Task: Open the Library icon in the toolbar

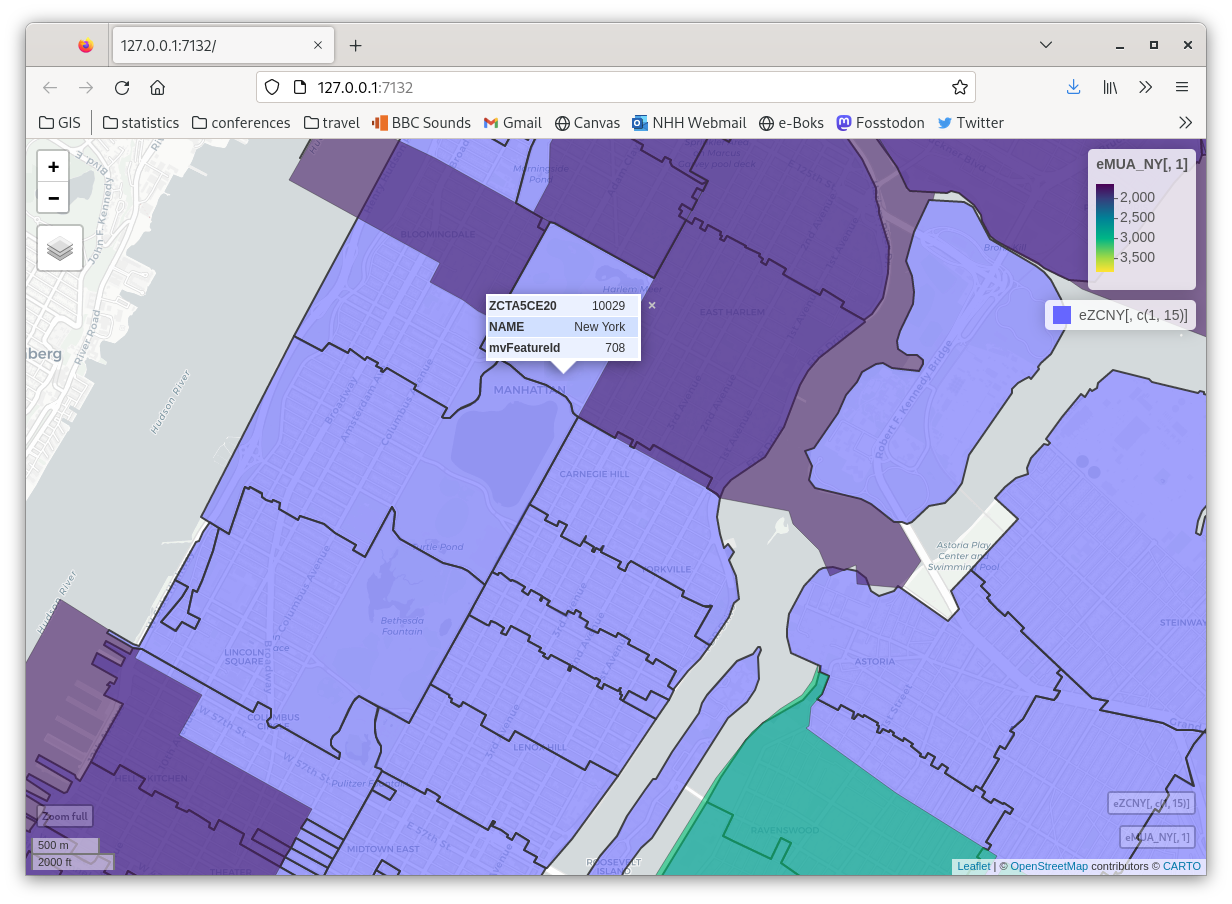Action: (x=1110, y=87)
